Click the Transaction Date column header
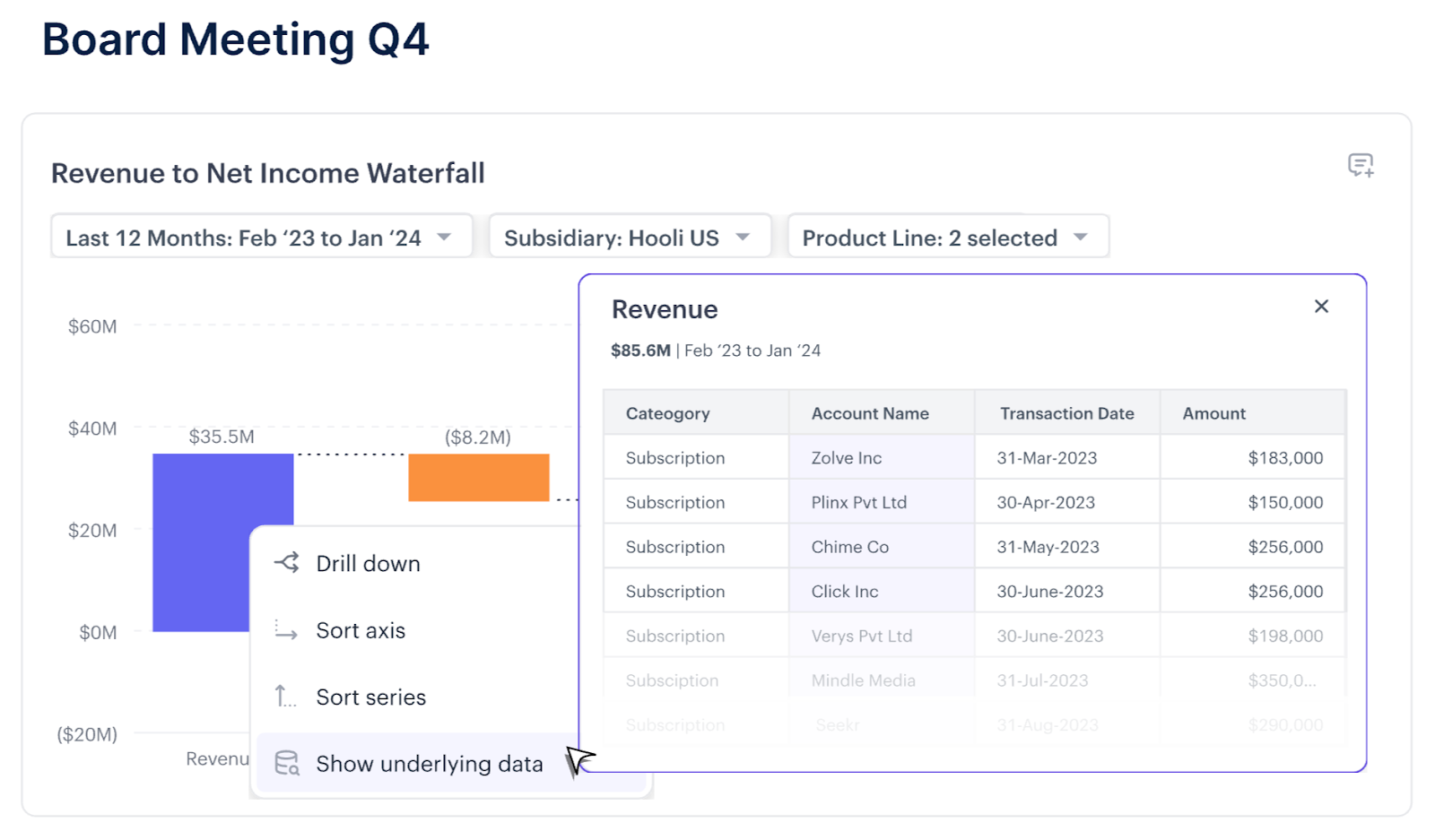Viewport: 1435px width, 840px height. click(1065, 412)
